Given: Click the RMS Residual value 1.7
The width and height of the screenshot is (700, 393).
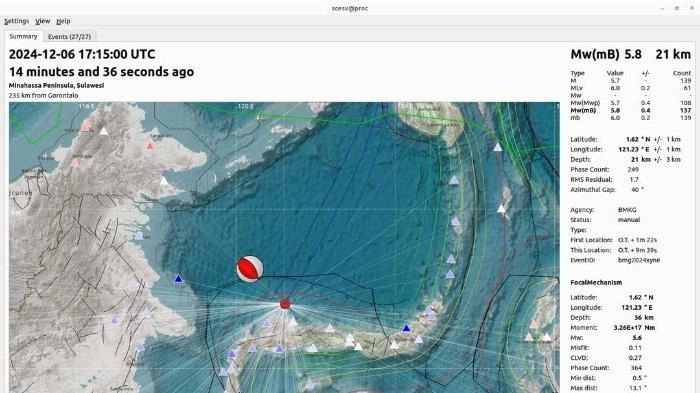Looking at the screenshot, I should click(634, 180).
